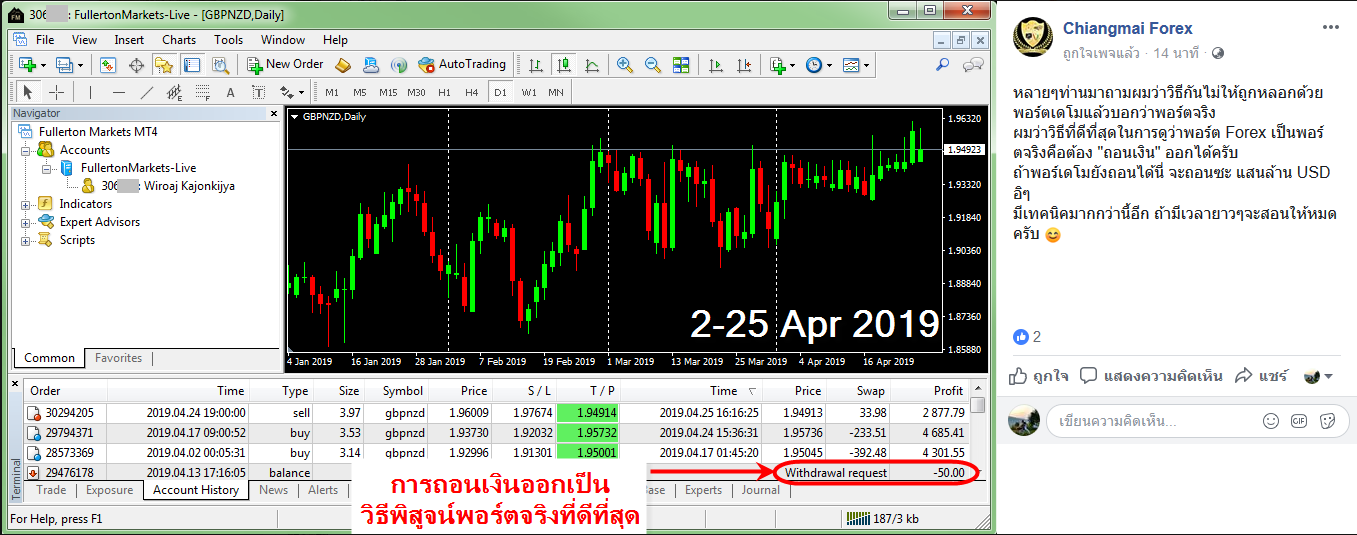This screenshot has width=1357, height=535.
Task: Switch chart to candlesticks
Action: 564,65
